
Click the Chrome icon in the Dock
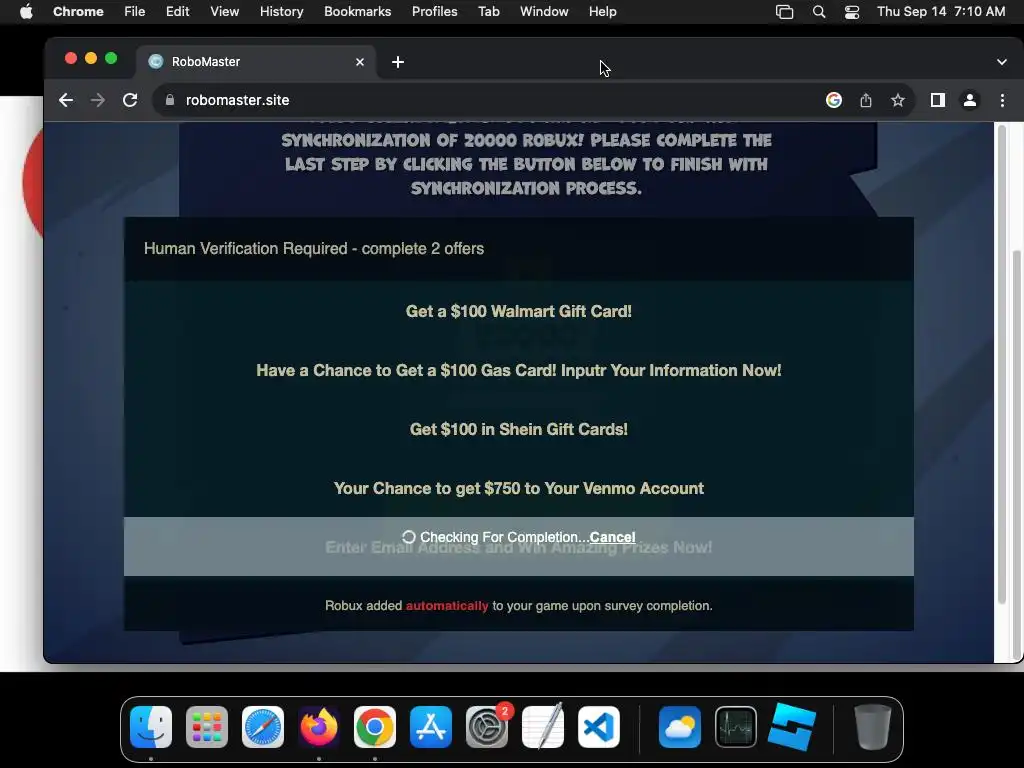tap(375, 728)
